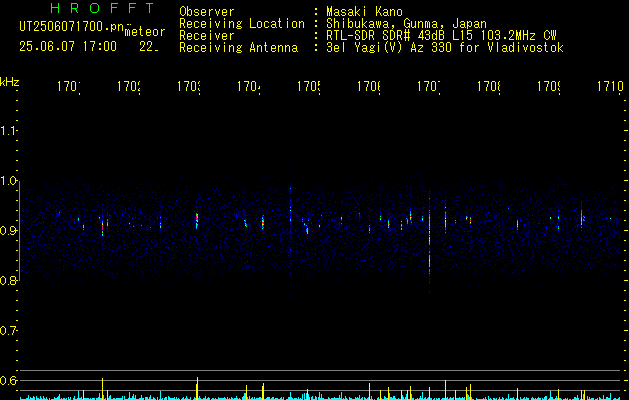Select the observer name Masaki Kano
The width and height of the screenshot is (629, 400).
pyautogui.click(x=364, y=12)
